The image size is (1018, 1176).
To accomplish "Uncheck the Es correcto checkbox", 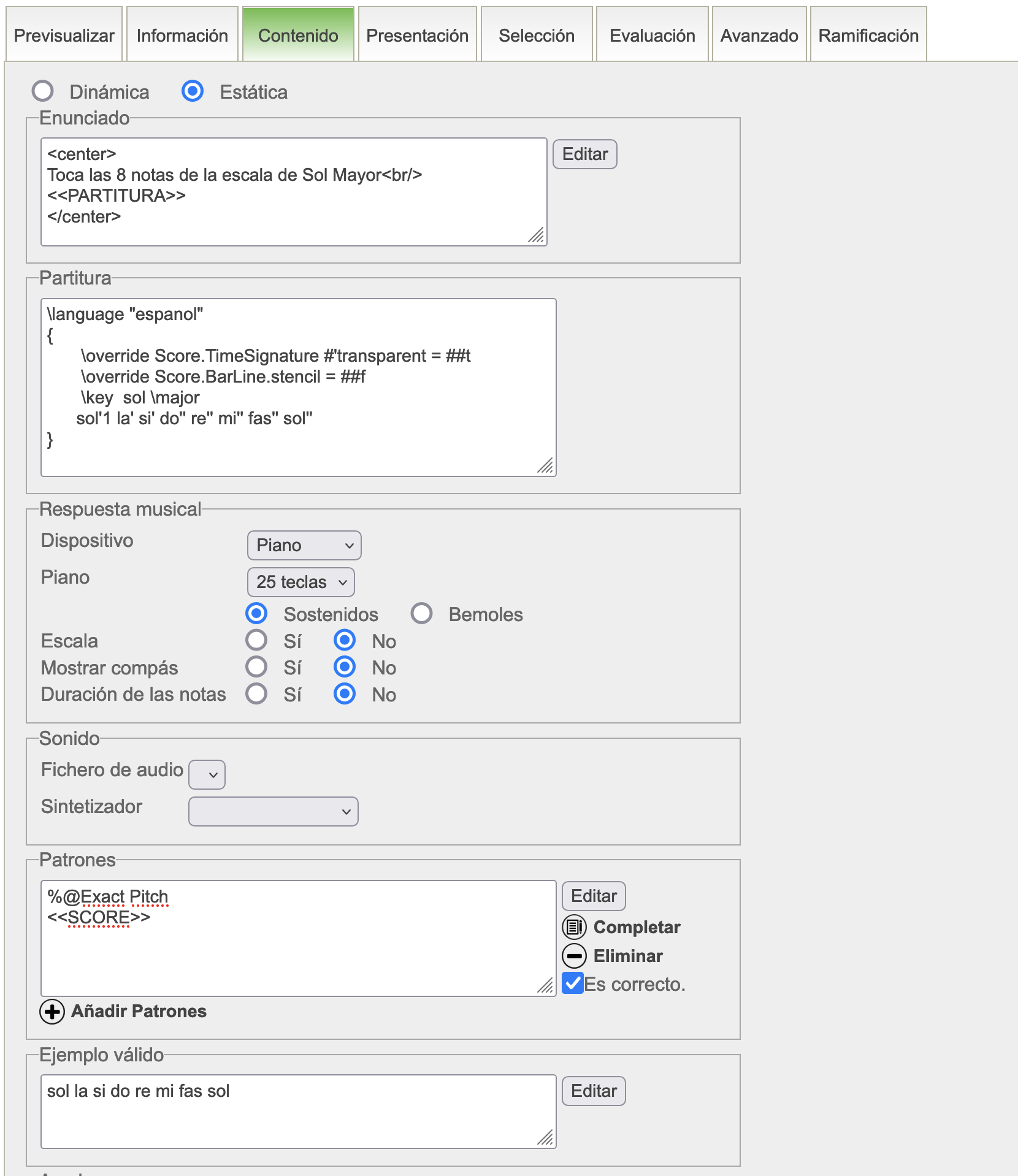I will (x=573, y=983).
